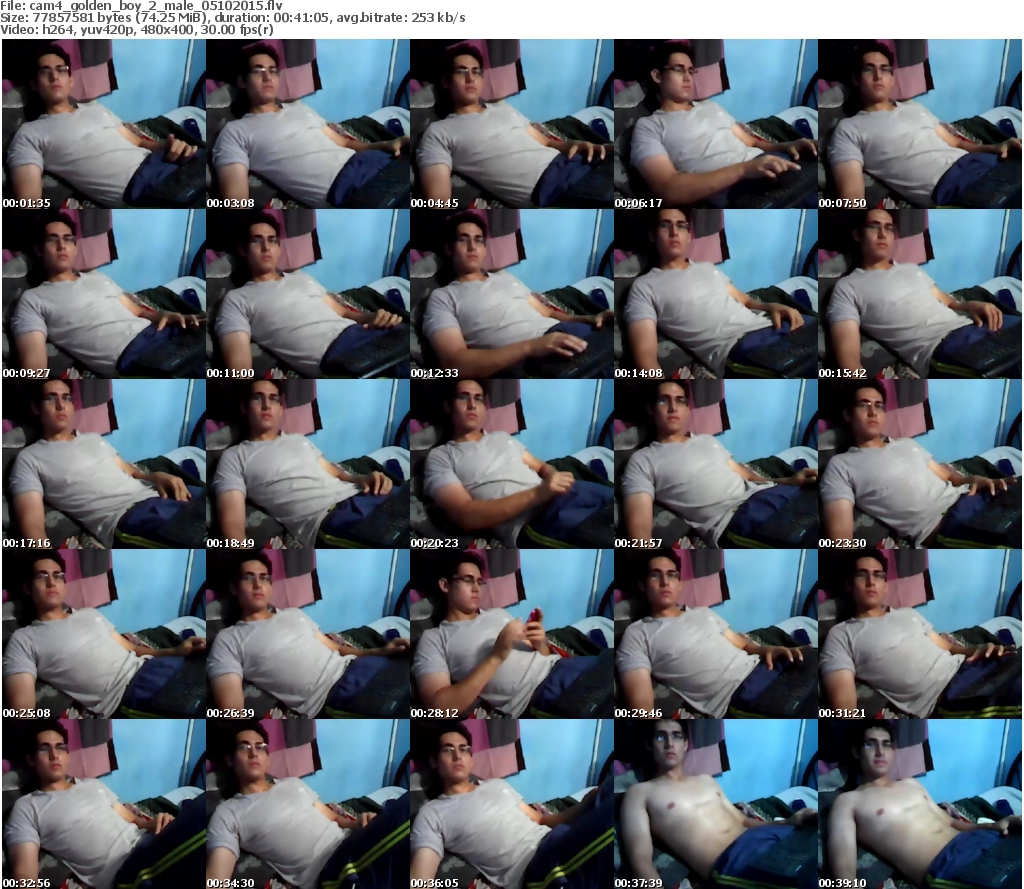
Task: Choose the thumbnail marked 00:31:21
Action: click(920, 634)
